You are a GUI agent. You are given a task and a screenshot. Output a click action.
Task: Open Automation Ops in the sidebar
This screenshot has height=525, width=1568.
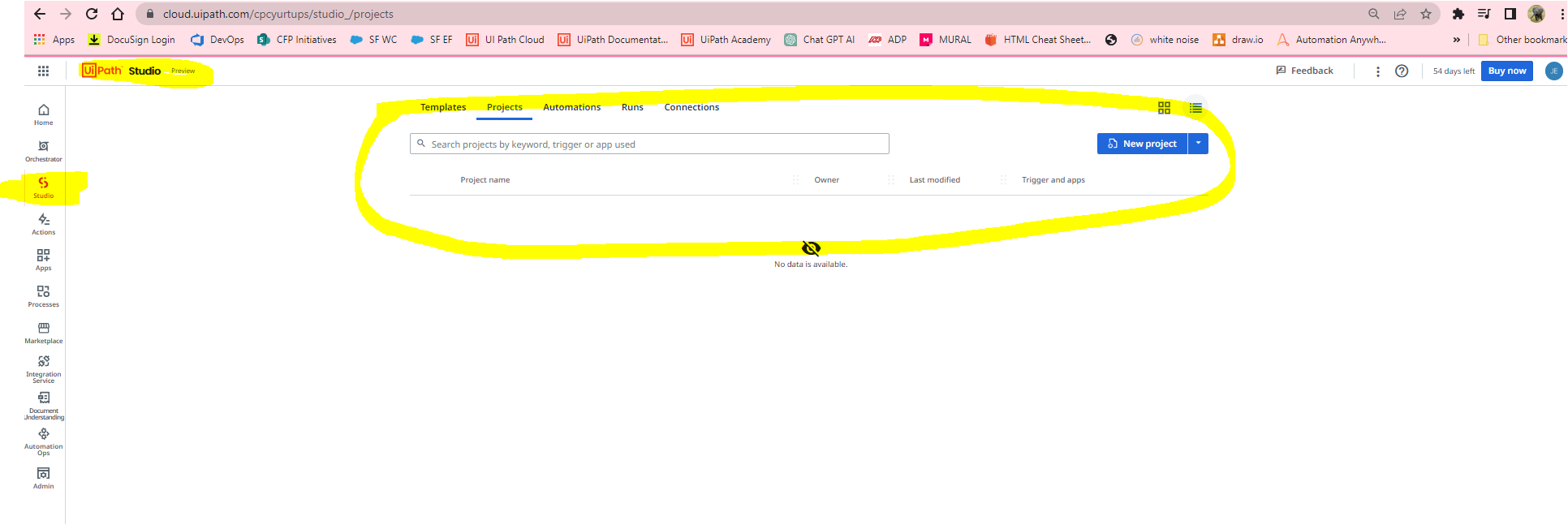coord(44,441)
